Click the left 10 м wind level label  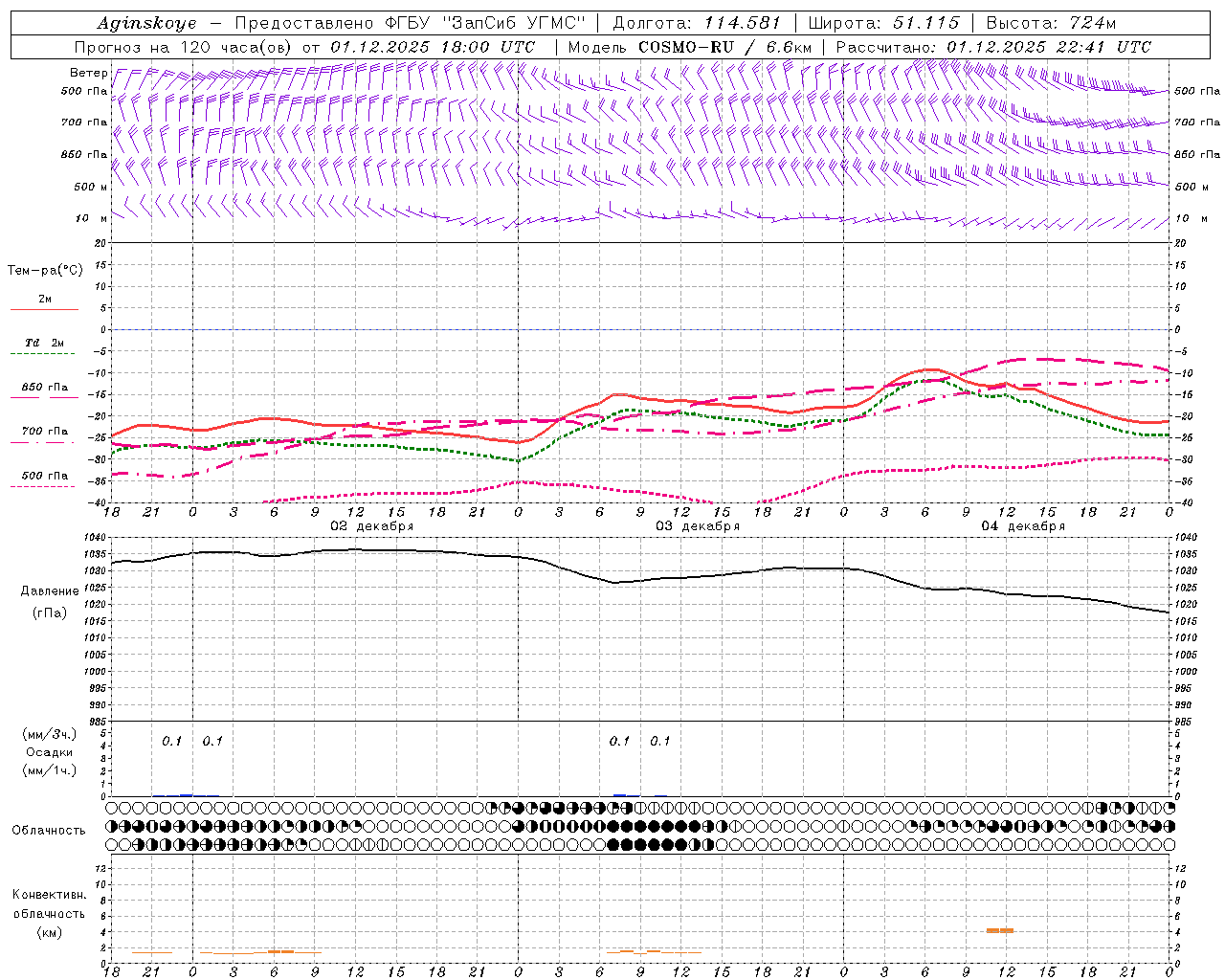click(91, 218)
